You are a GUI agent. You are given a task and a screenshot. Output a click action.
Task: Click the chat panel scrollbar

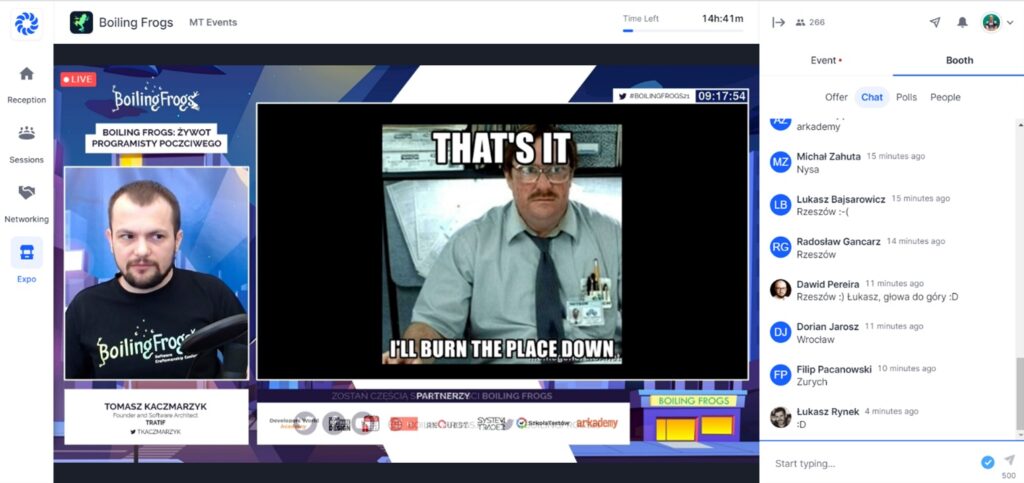[1020, 395]
